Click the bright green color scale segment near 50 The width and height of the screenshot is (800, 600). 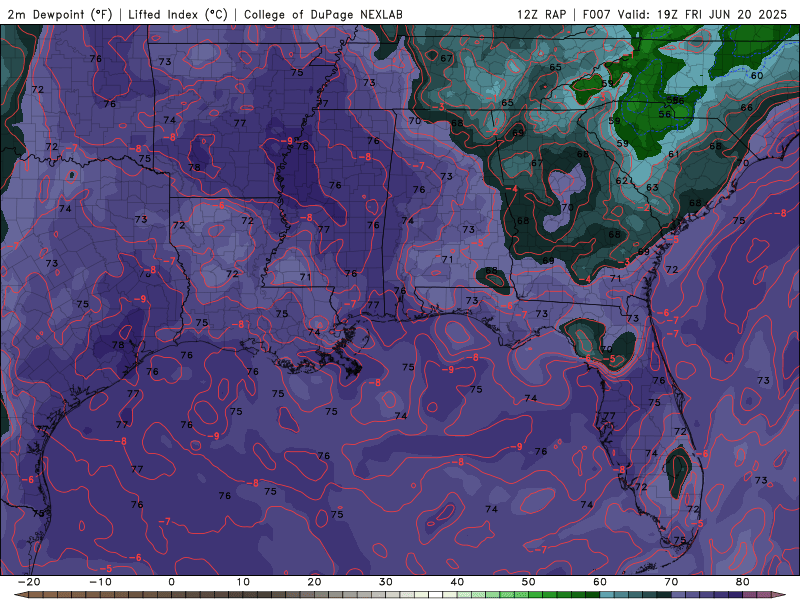coord(536,595)
